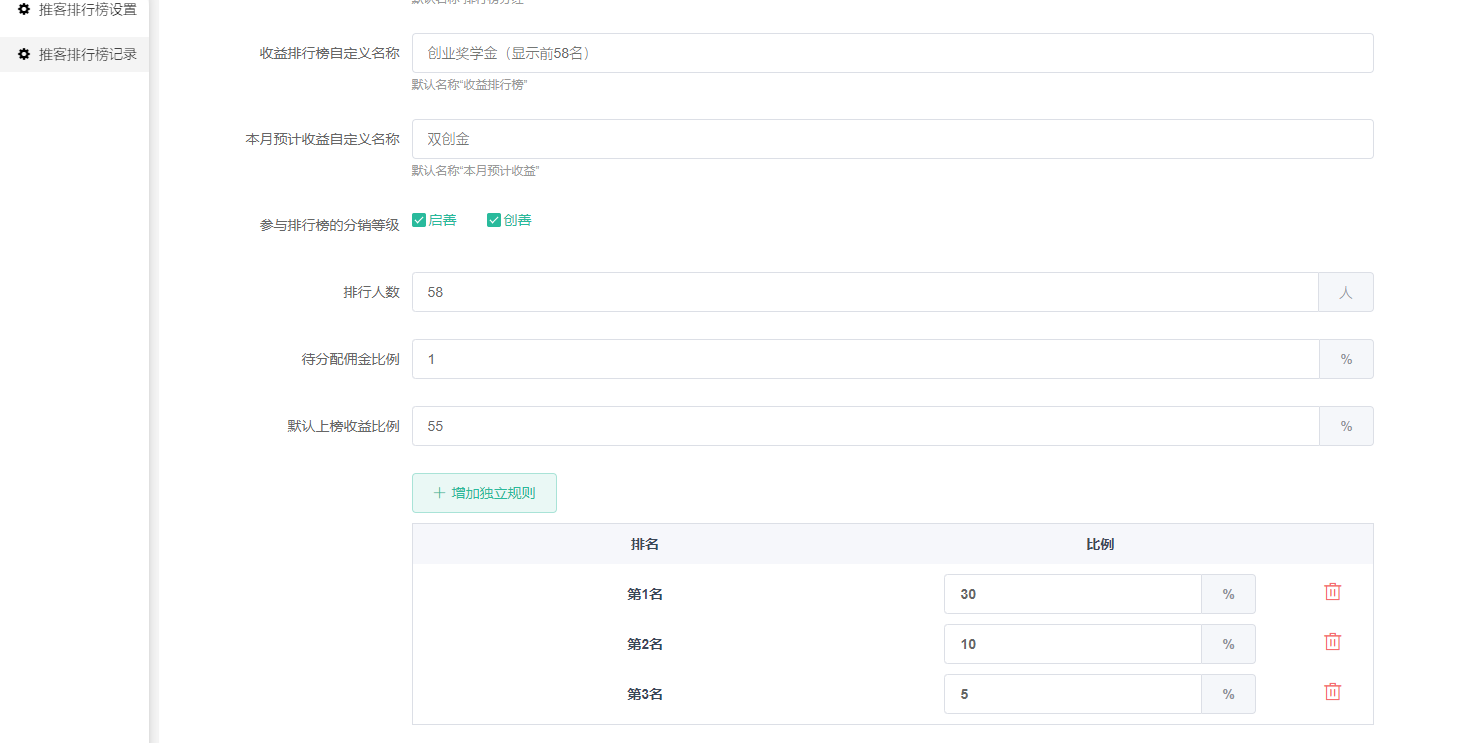Viewport: 1466px width, 743px height.
Task: Click the 人 unit suffix of 排行人数
Action: tap(1345, 292)
